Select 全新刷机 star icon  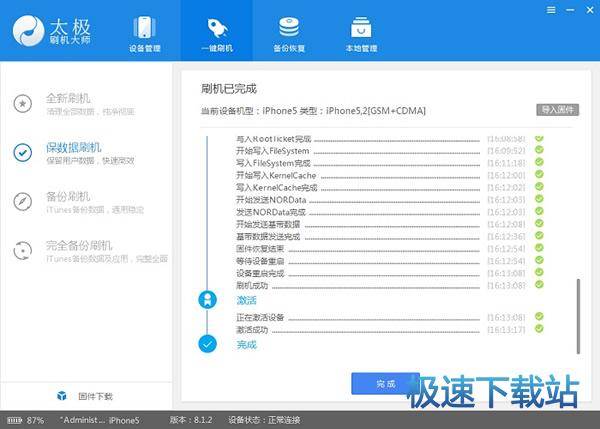coord(23,103)
